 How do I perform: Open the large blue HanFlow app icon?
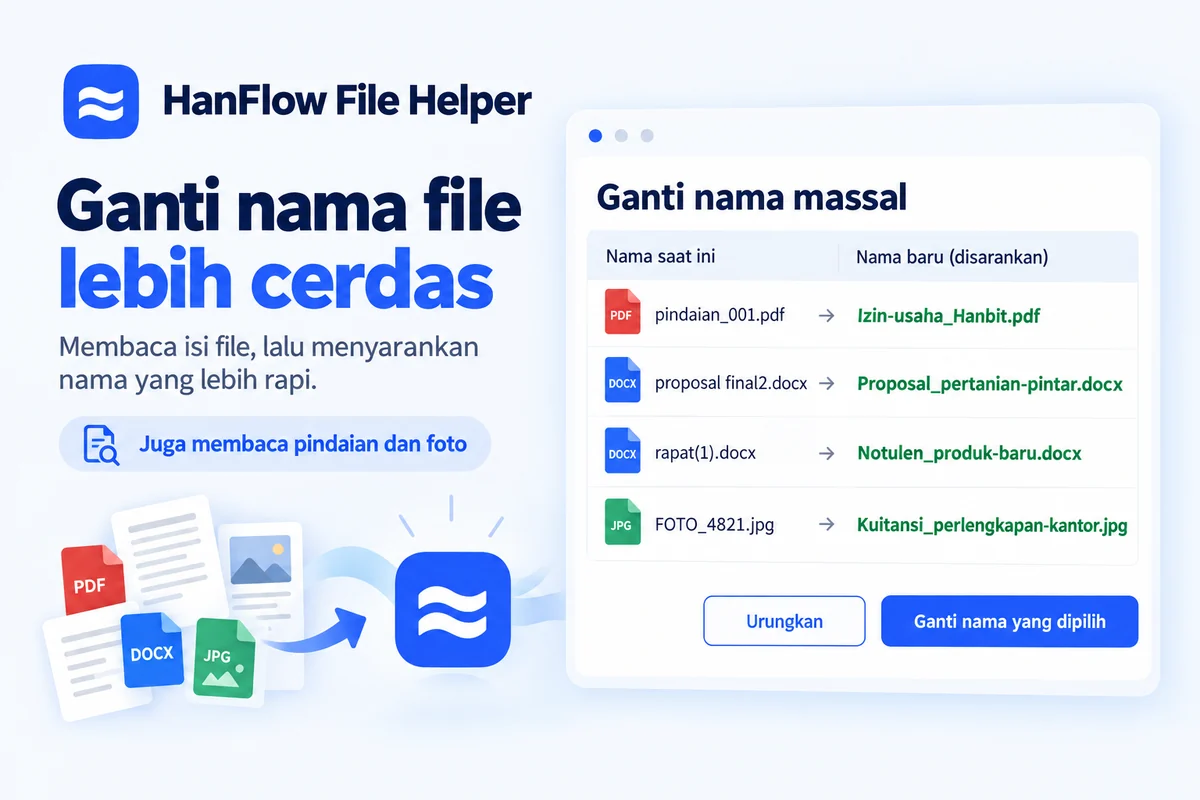(453, 609)
